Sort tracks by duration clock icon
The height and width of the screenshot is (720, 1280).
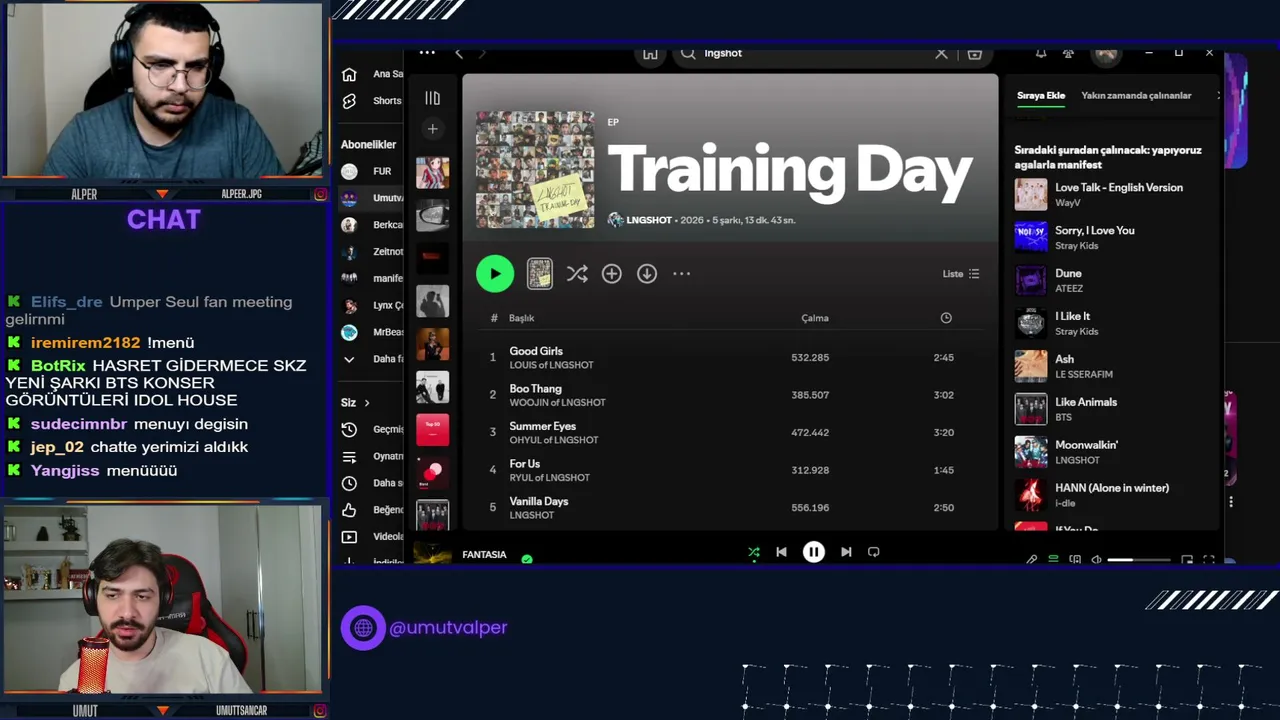[x=946, y=318]
